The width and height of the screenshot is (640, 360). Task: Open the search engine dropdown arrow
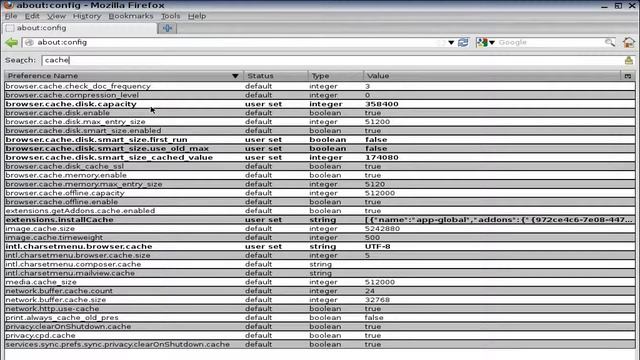pos(492,42)
